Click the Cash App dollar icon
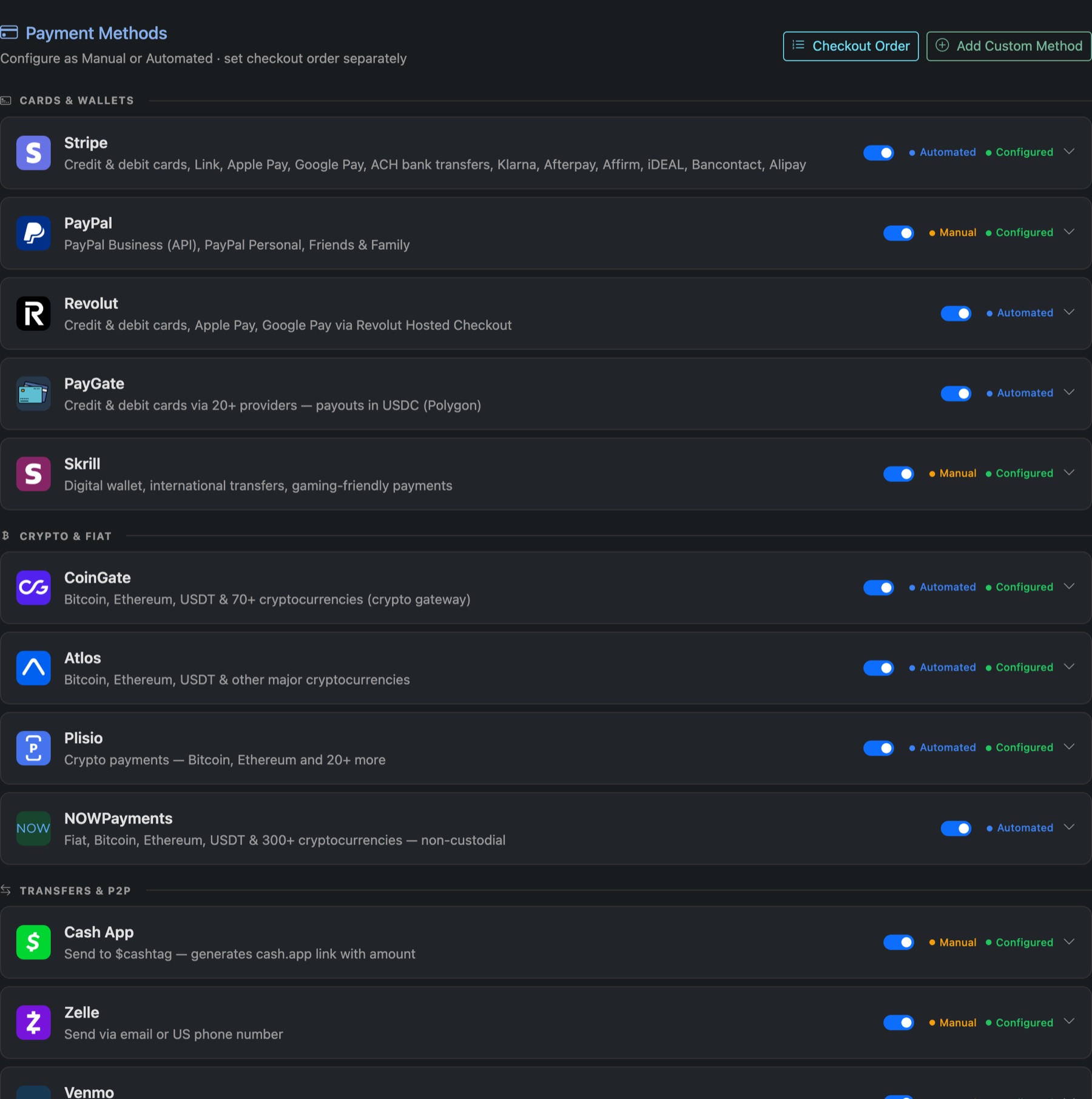The image size is (1092, 1099). [33, 942]
